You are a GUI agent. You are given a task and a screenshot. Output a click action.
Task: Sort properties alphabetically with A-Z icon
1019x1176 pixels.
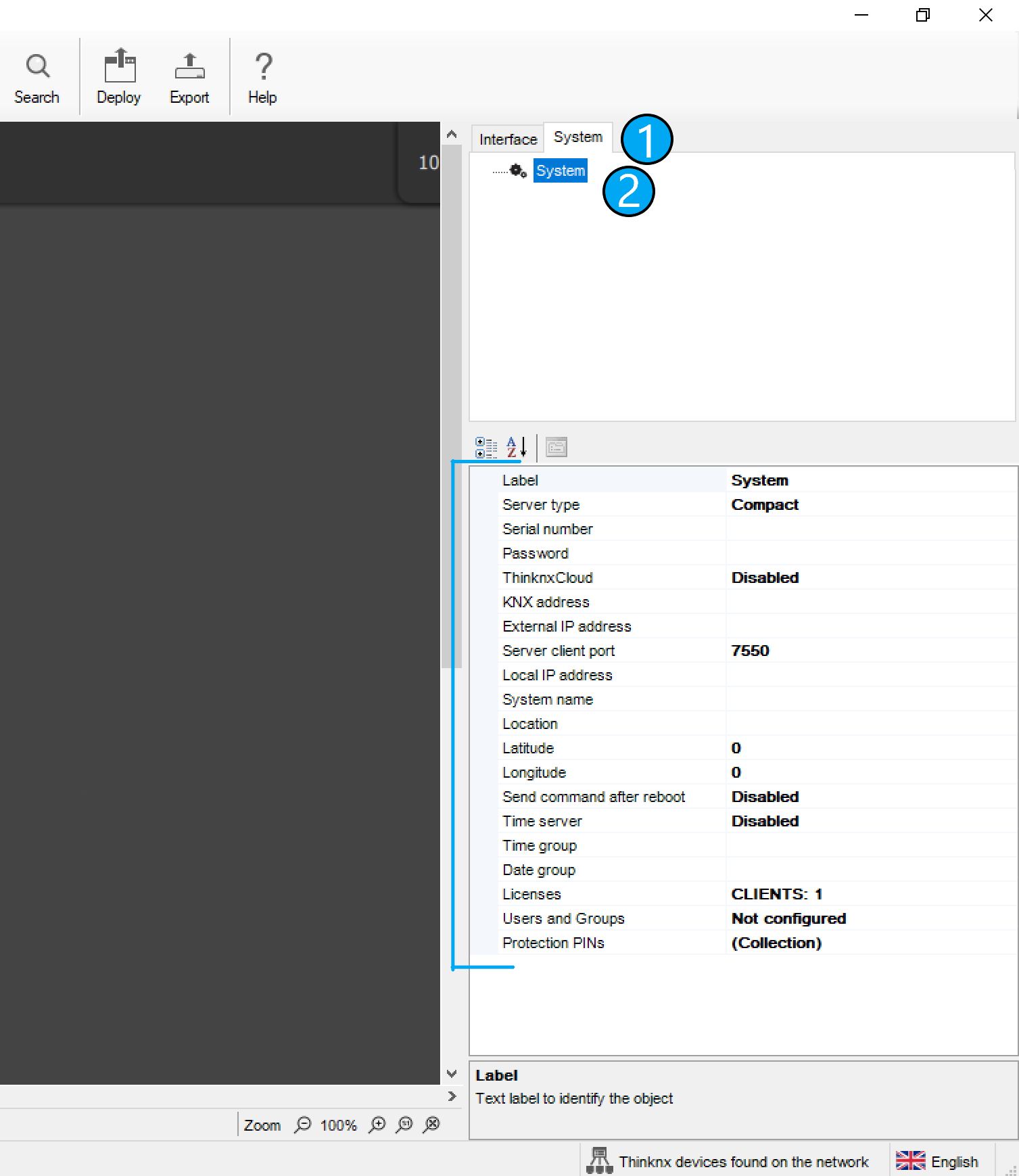516,447
